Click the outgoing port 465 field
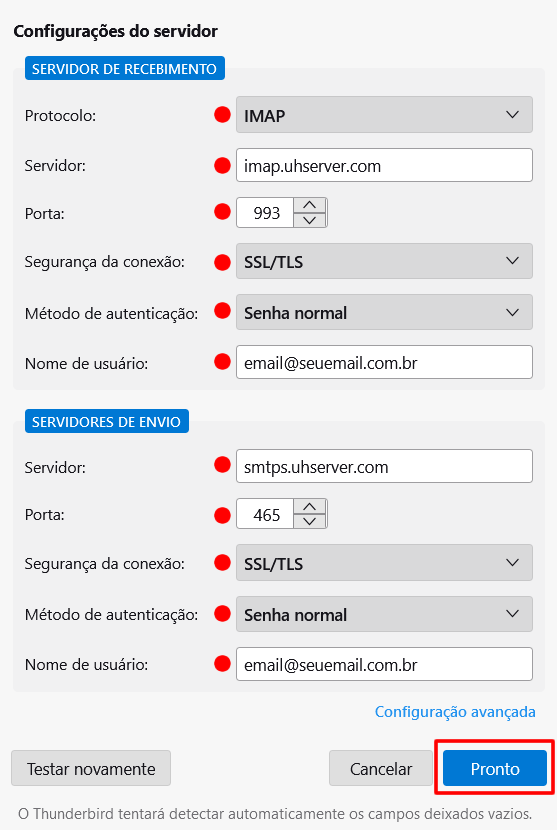 [265, 514]
